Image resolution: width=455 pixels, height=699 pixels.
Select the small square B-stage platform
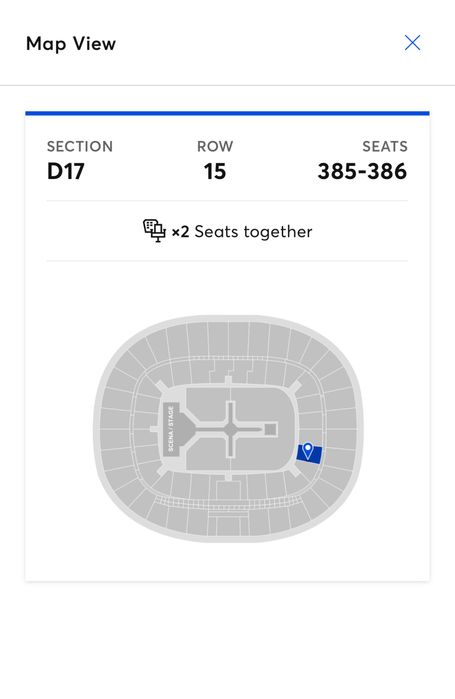(271, 430)
